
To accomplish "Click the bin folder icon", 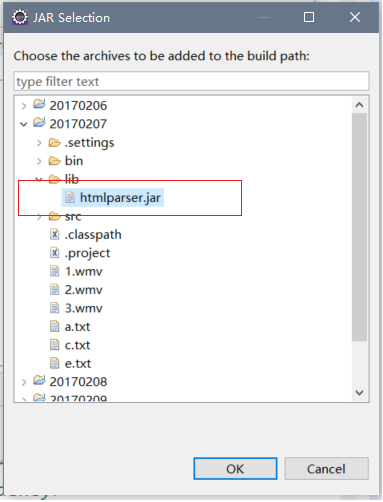I will (54, 161).
